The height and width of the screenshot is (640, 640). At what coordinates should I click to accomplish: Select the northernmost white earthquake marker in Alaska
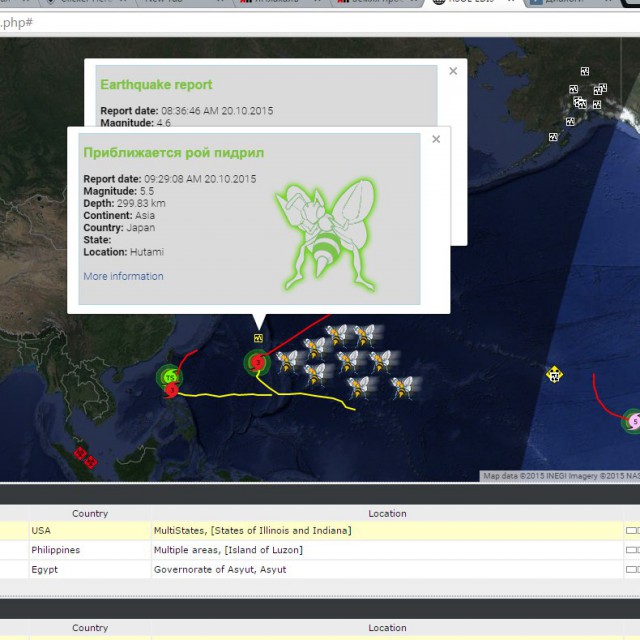(x=585, y=71)
